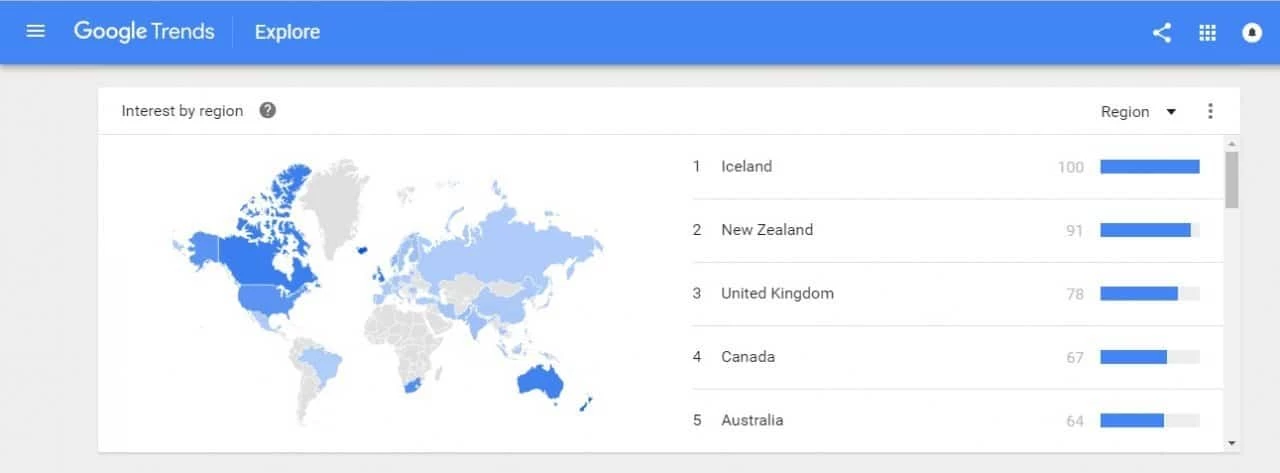
Task: Open the three-dot more options menu
Action: point(1210,111)
